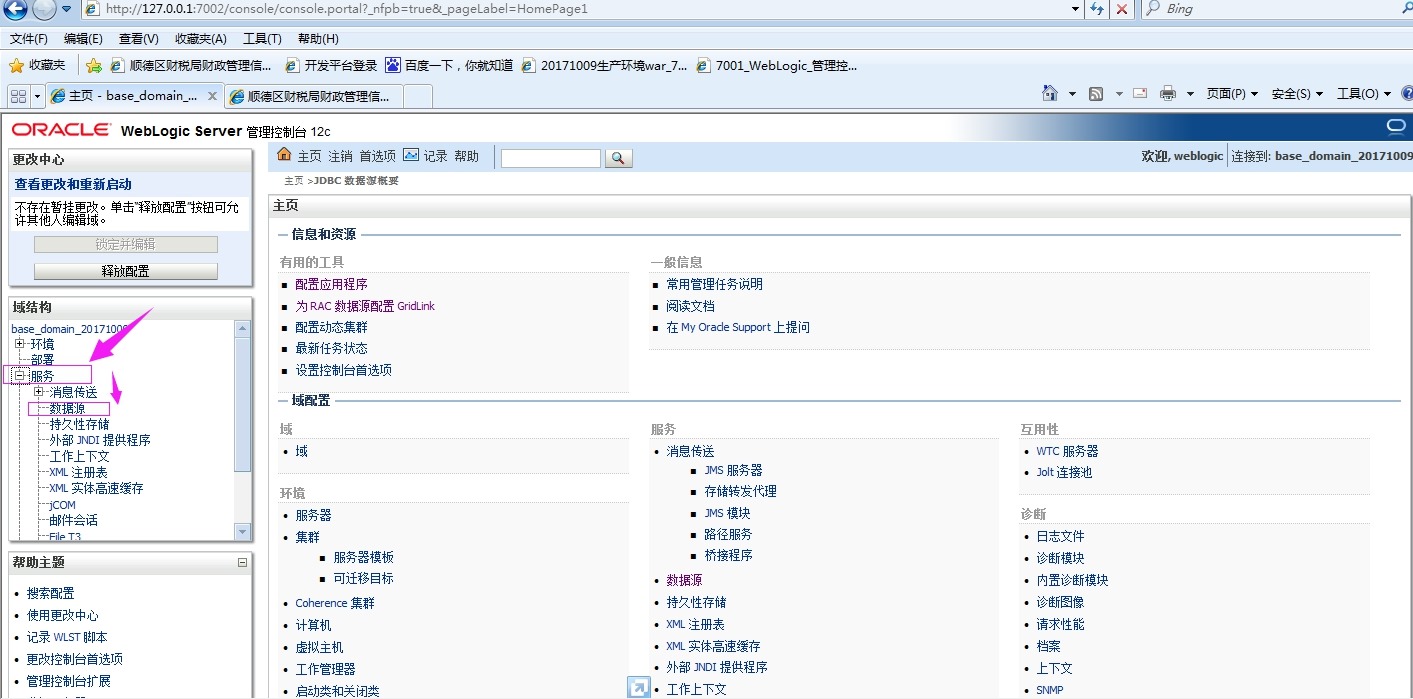Click the WebLogic 主页 house icon

(284, 155)
